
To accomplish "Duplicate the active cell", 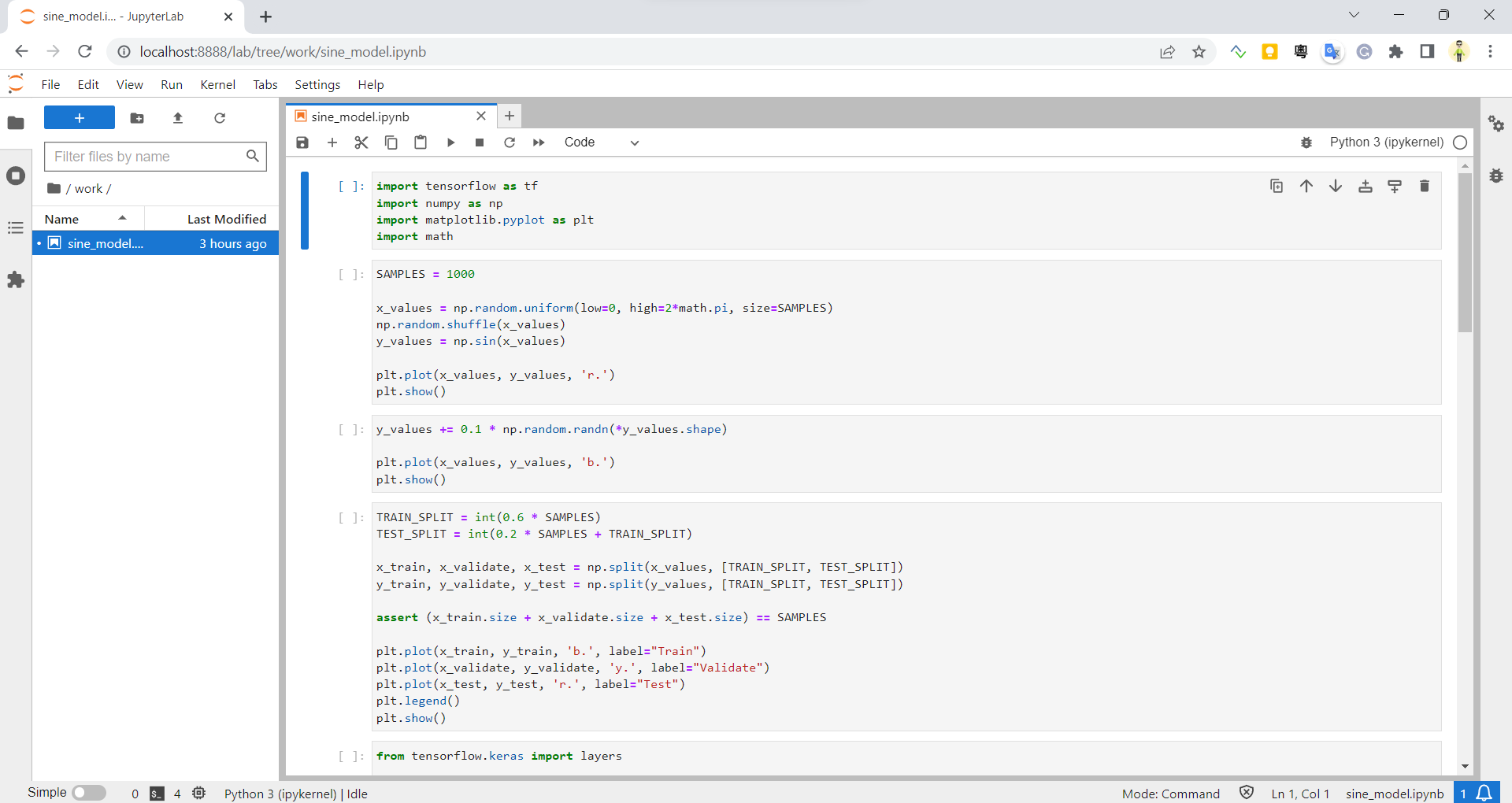I will pyautogui.click(x=1277, y=187).
